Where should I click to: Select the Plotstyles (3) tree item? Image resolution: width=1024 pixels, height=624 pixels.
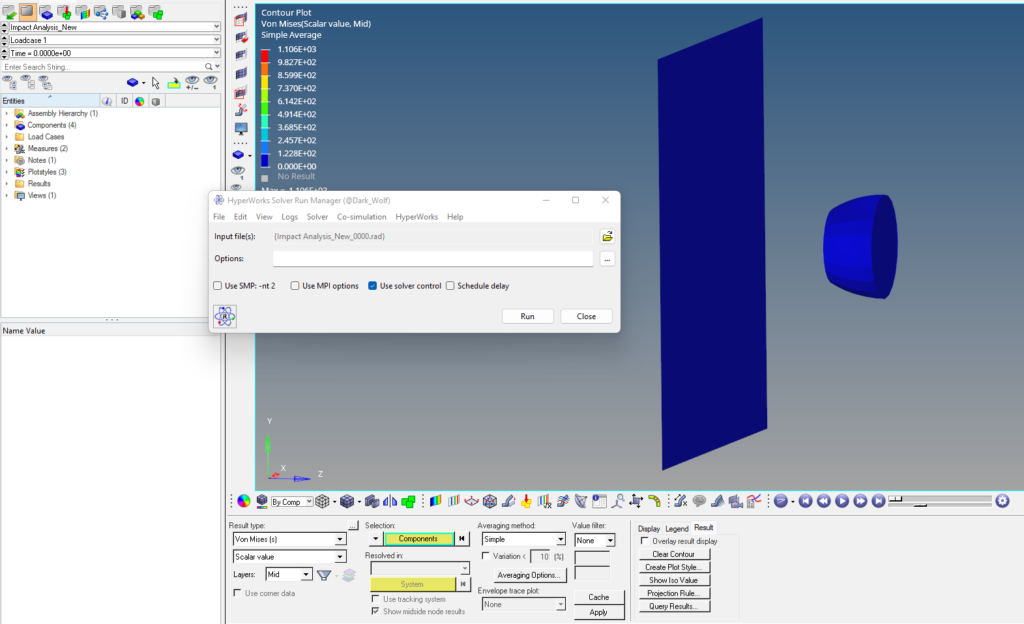[x=47, y=172]
